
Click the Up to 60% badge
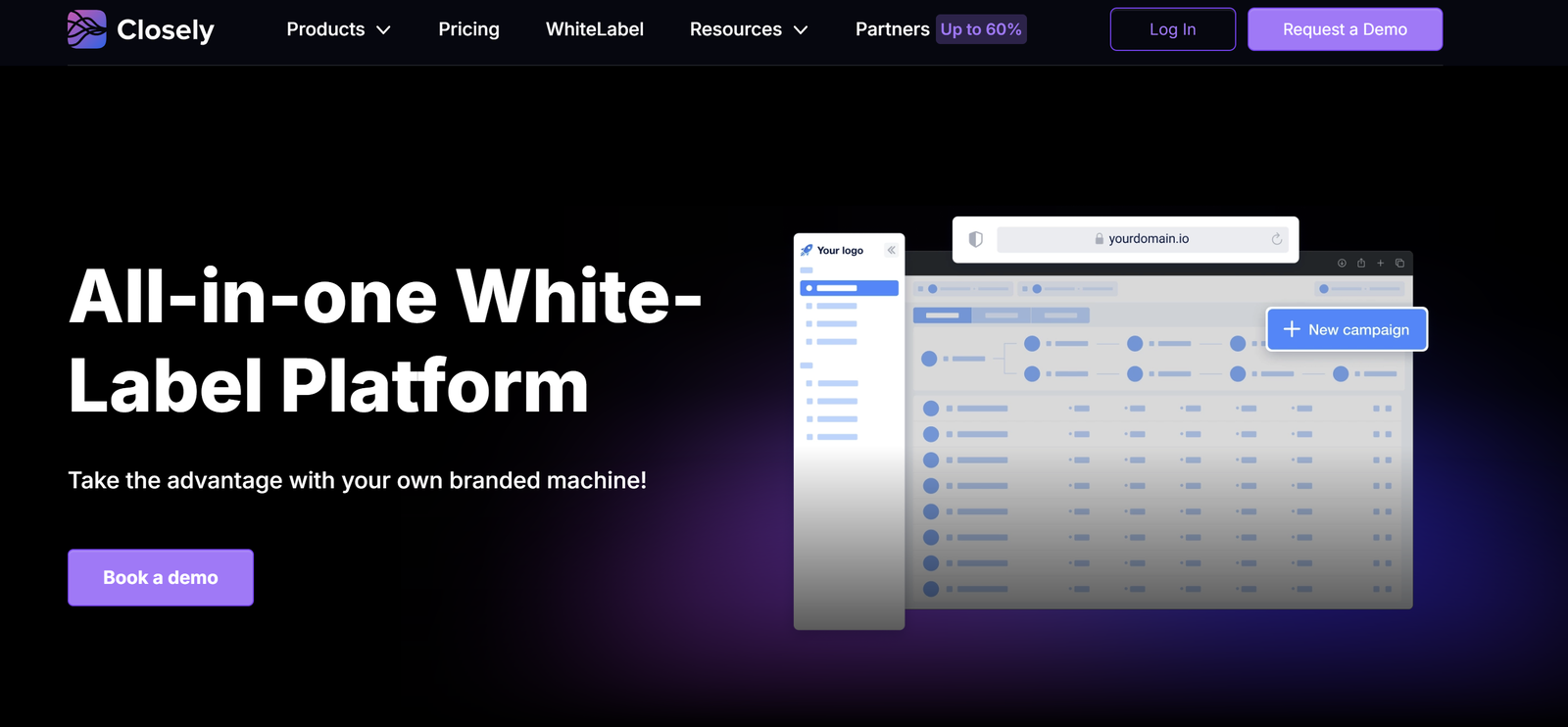tap(981, 29)
